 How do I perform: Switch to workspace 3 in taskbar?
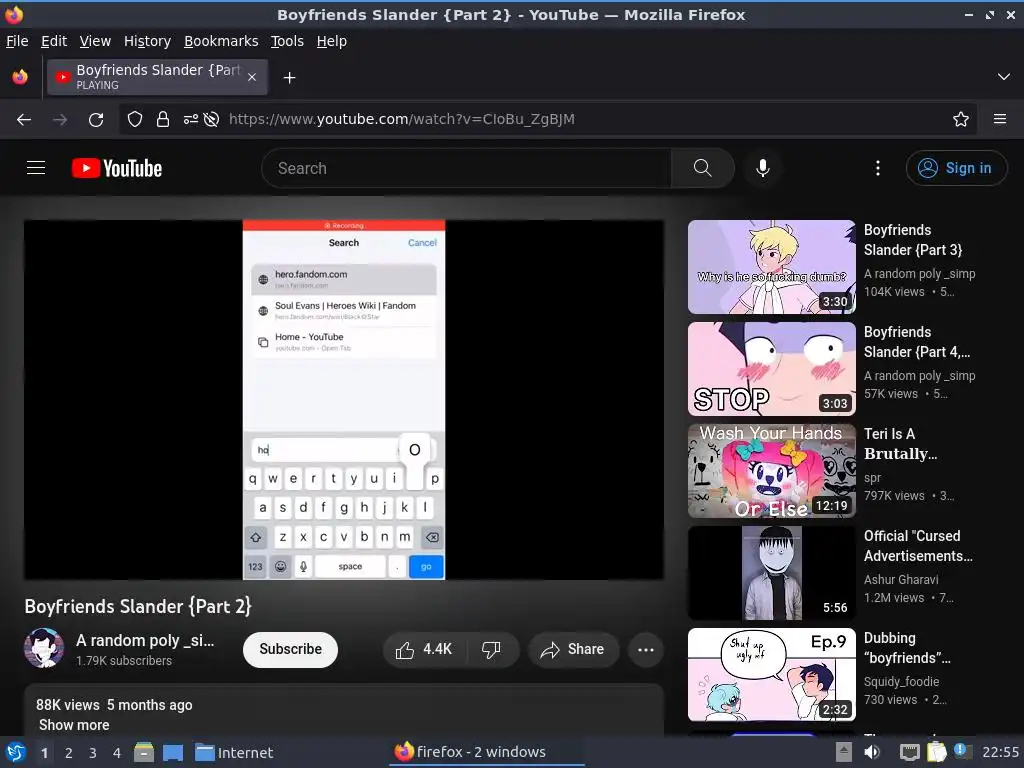pyautogui.click(x=93, y=753)
